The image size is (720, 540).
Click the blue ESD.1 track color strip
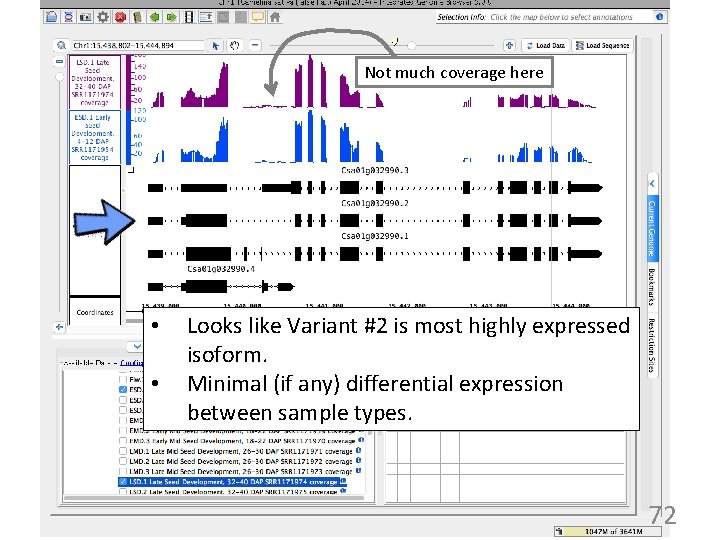click(x=129, y=137)
